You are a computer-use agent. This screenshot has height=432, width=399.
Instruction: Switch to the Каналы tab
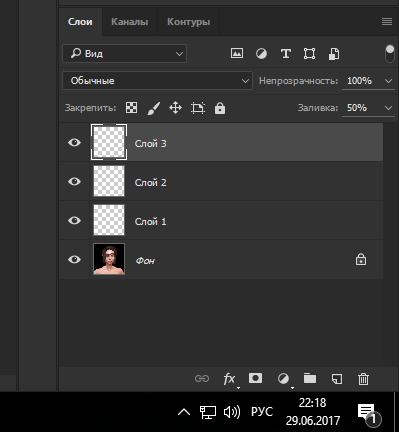[x=129, y=22]
